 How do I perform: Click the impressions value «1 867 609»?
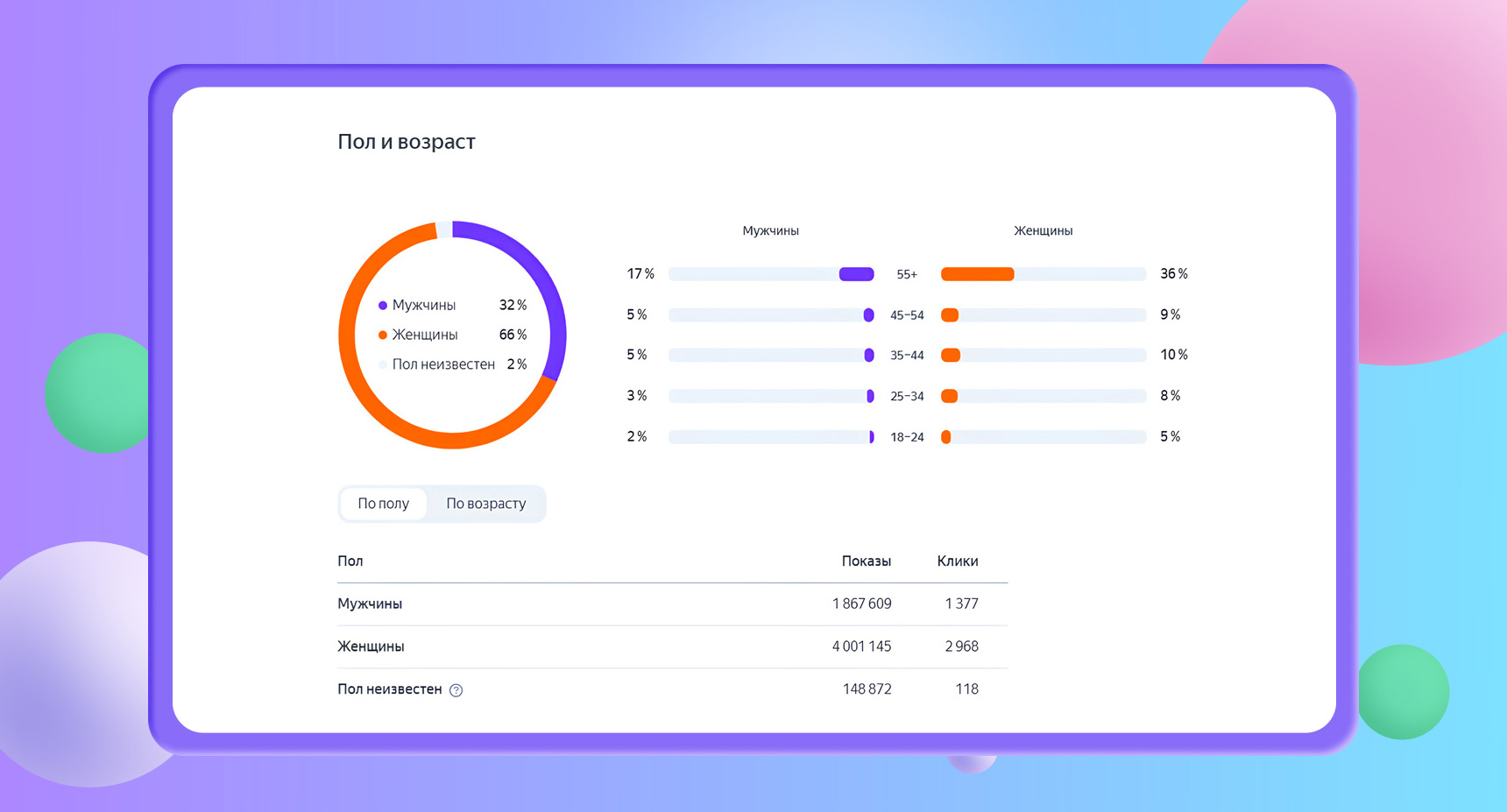(862, 604)
